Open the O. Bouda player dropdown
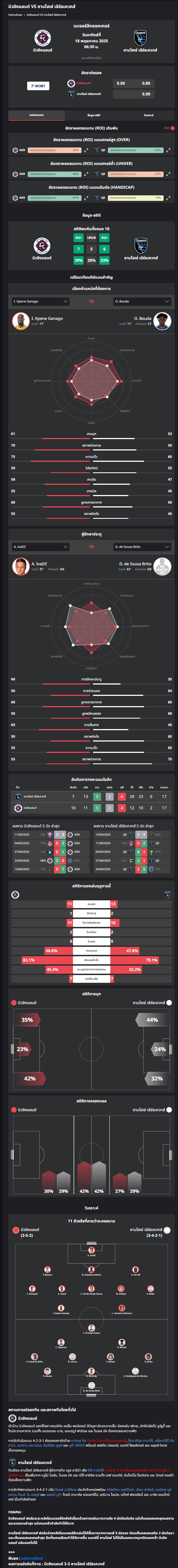The image size is (178, 1568). (142, 301)
